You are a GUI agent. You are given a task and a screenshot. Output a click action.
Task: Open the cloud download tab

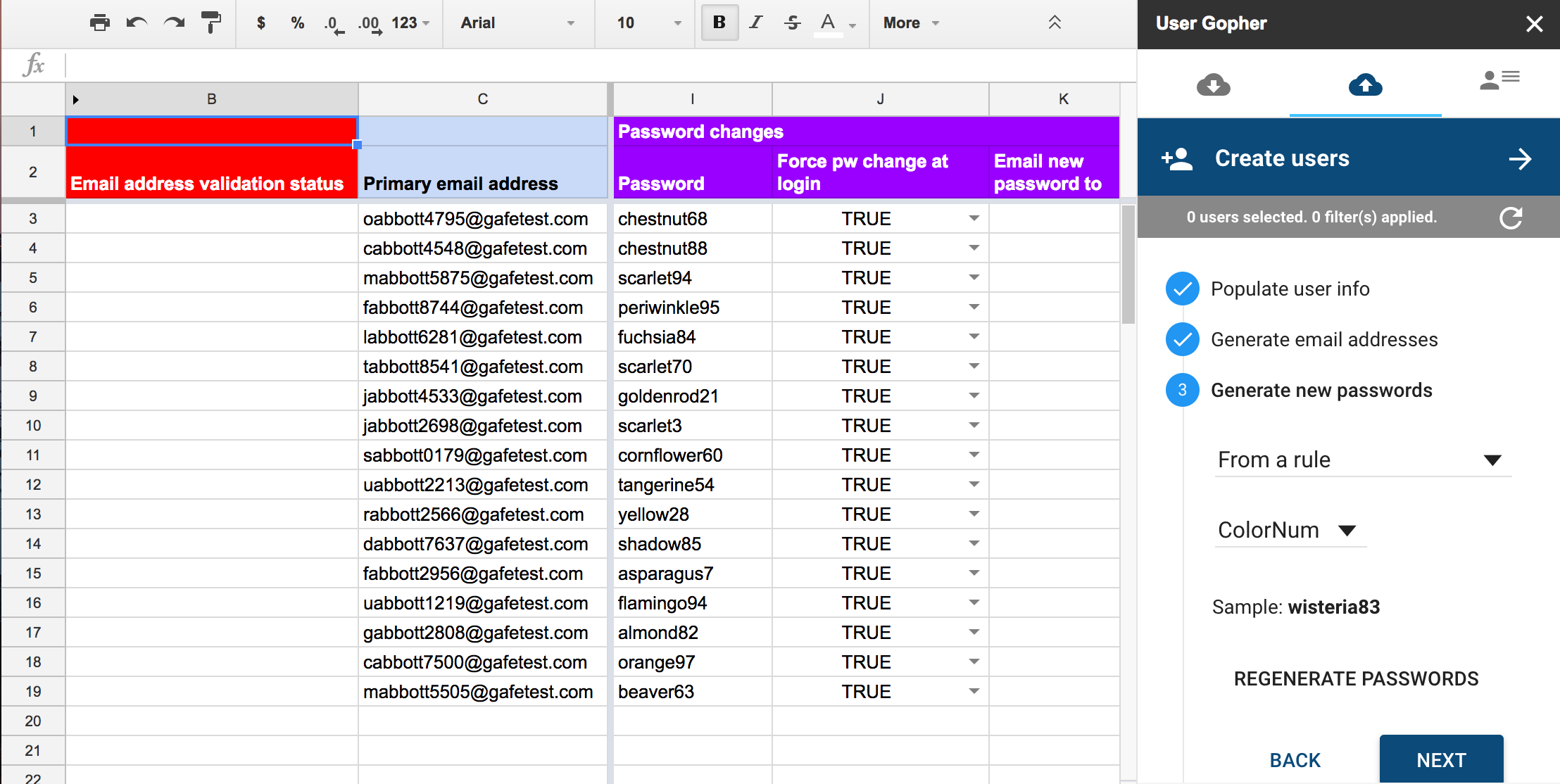point(1213,85)
